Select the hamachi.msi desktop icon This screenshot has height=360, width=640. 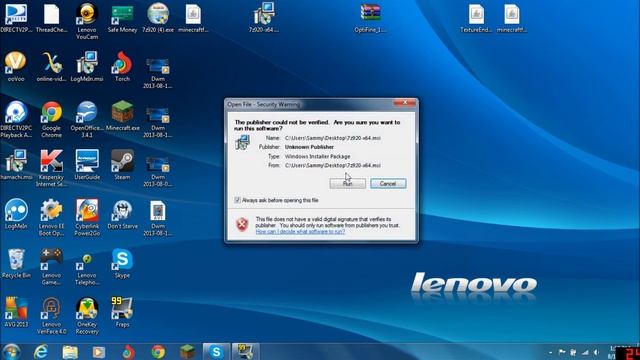tap(16, 165)
